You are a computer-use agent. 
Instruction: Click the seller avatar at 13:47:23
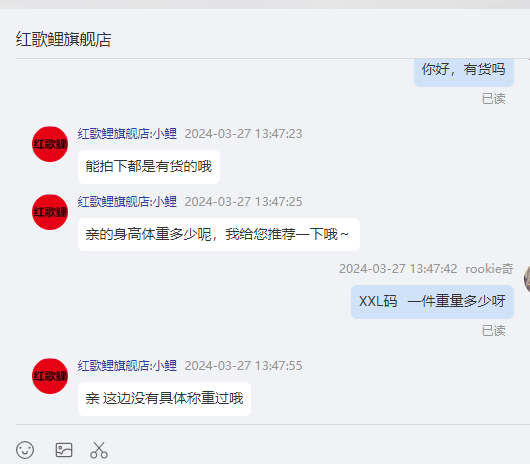click(x=50, y=144)
